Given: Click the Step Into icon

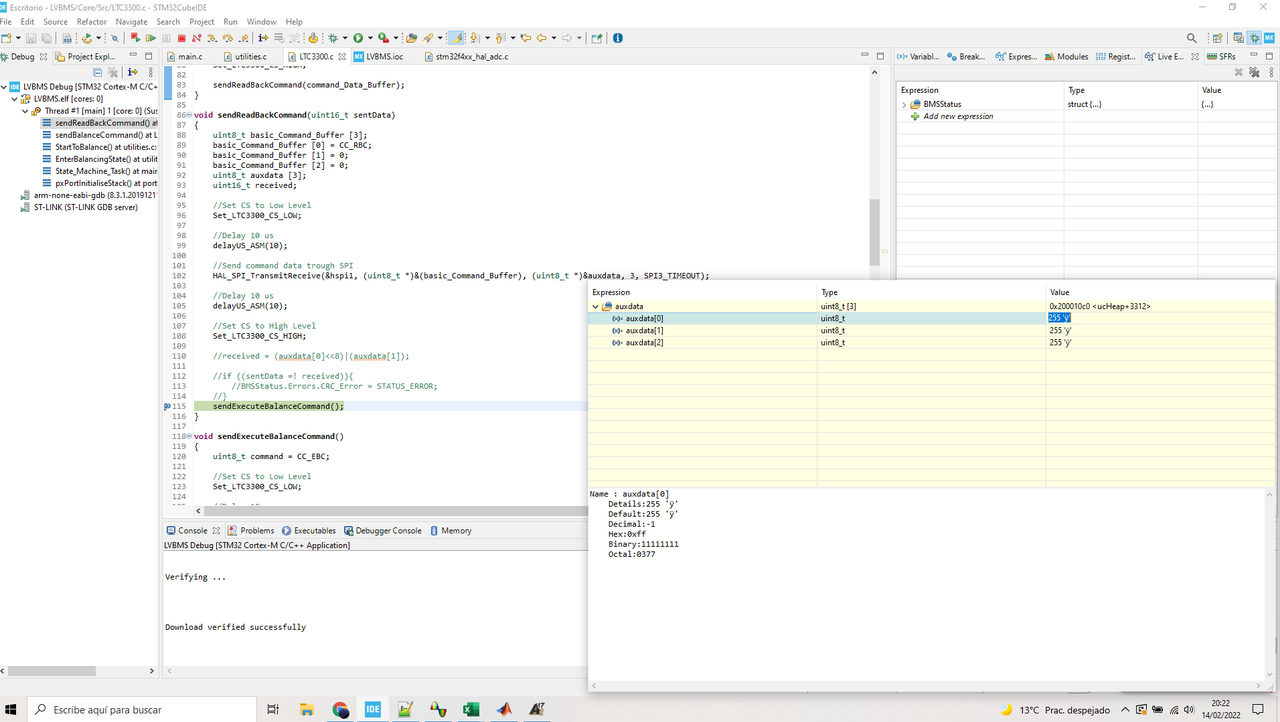Looking at the screenshot, I should pyautogui.click(x=213, y=38).
